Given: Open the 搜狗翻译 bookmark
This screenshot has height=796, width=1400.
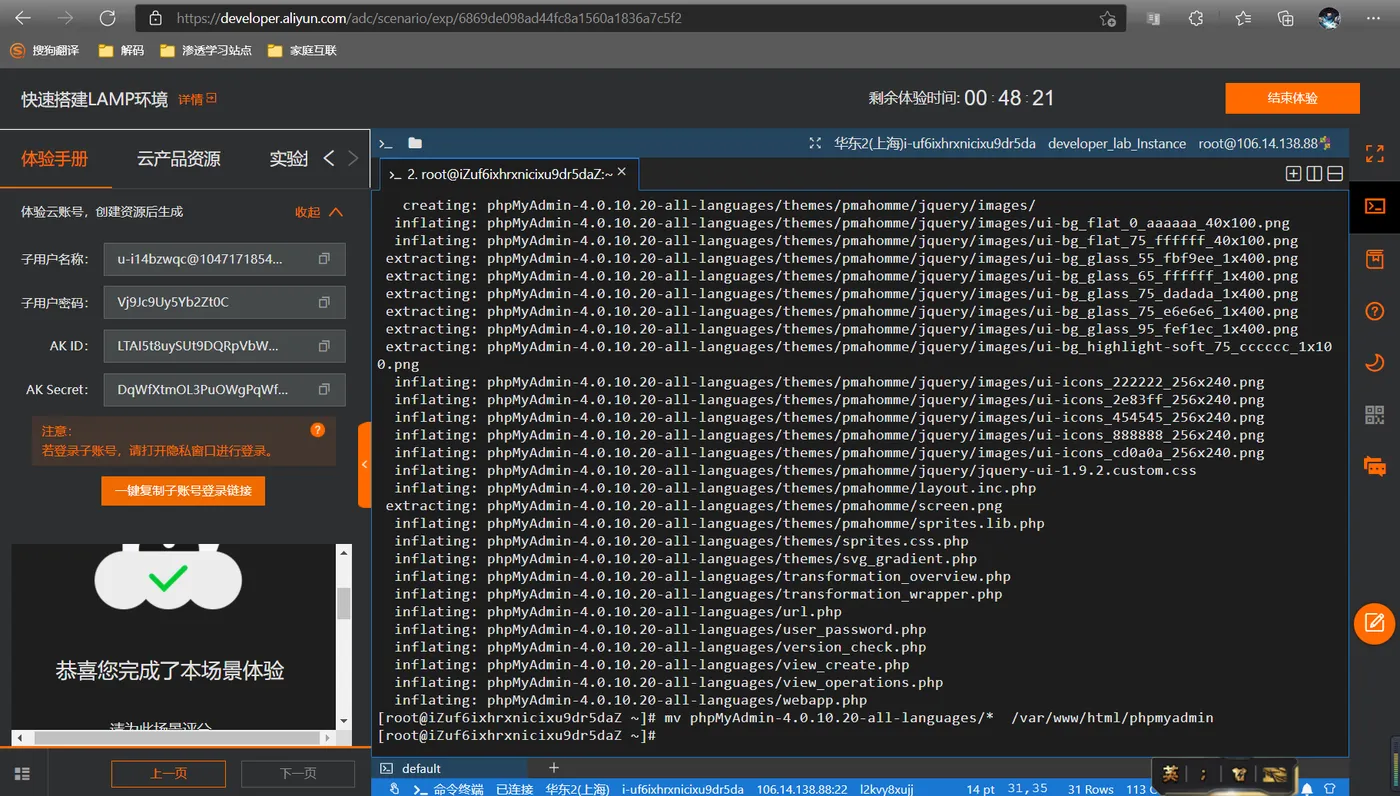Looking at the screenshot, I should (x=46, y=50).
